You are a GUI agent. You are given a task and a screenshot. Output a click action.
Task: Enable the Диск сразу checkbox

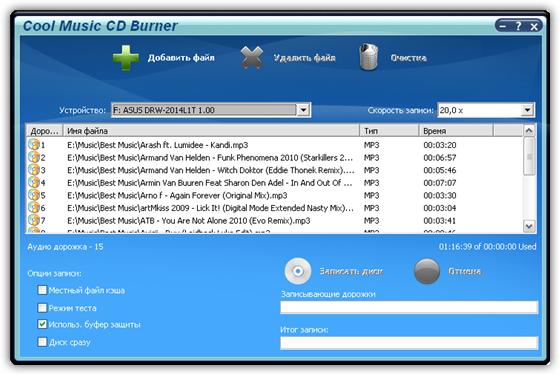[x=42, y=342]
